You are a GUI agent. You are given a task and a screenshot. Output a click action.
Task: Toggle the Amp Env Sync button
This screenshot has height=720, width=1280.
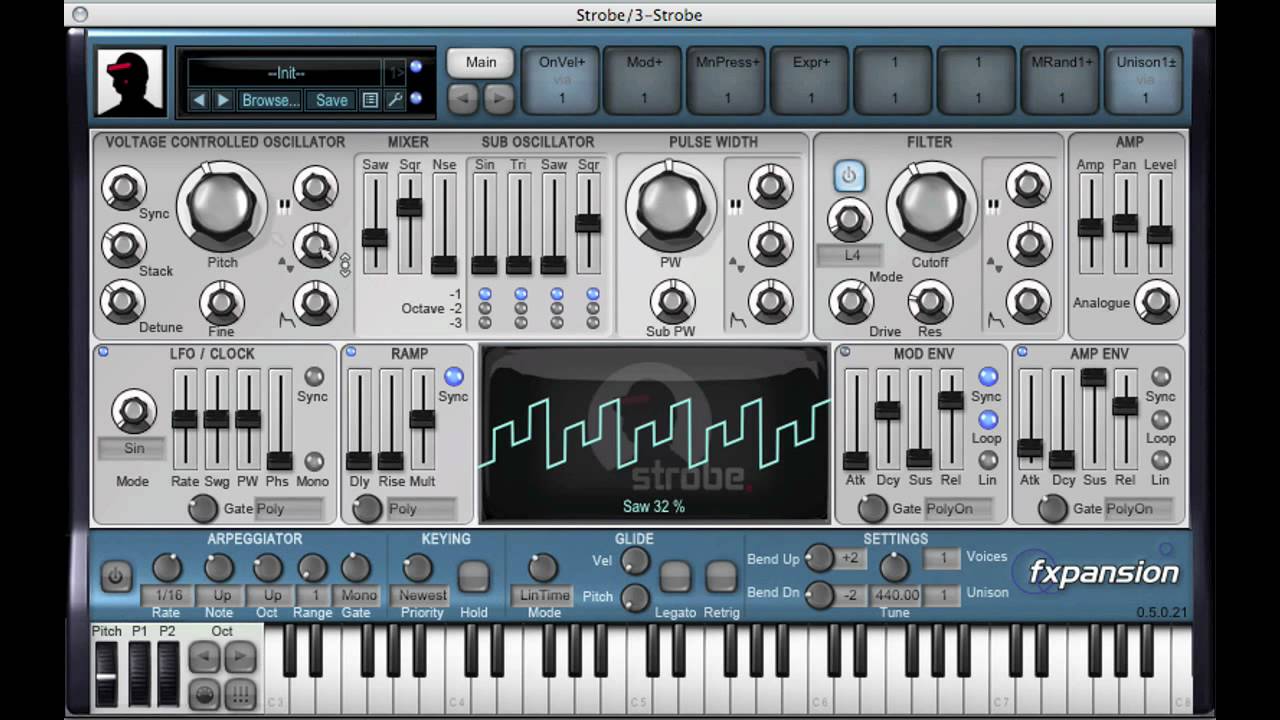(1161, 376)
